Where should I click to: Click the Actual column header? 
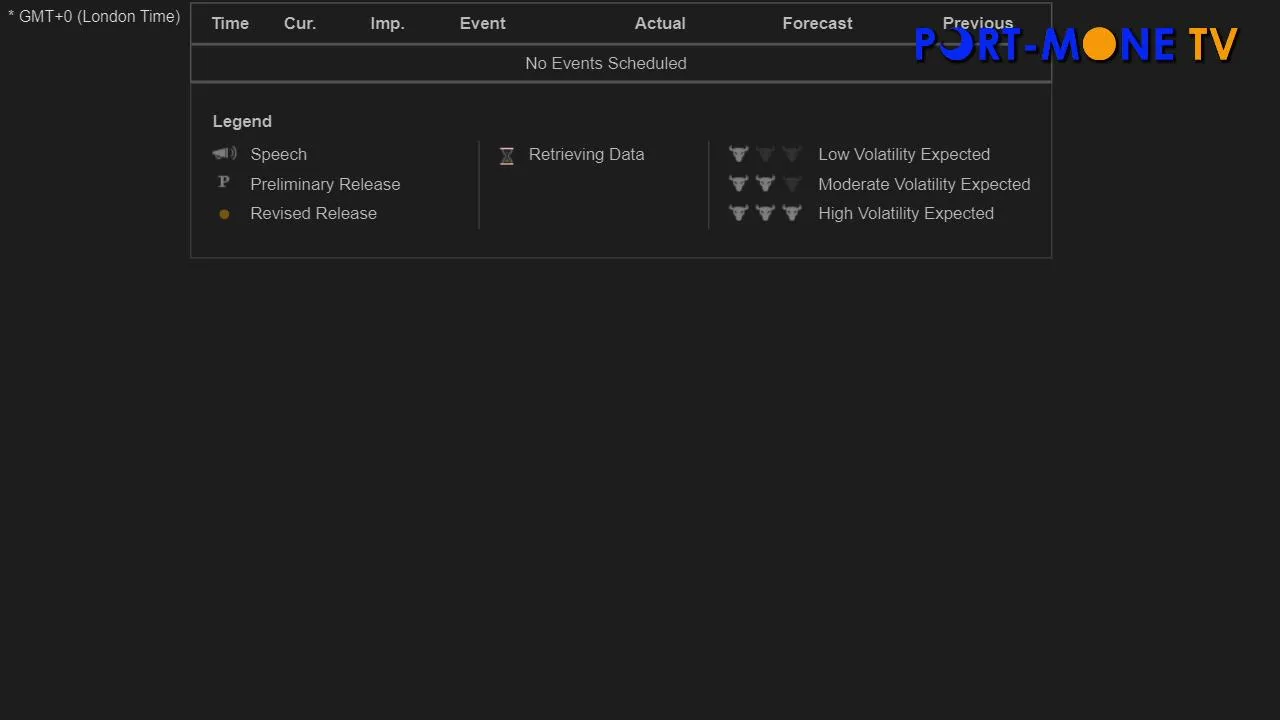660,23
